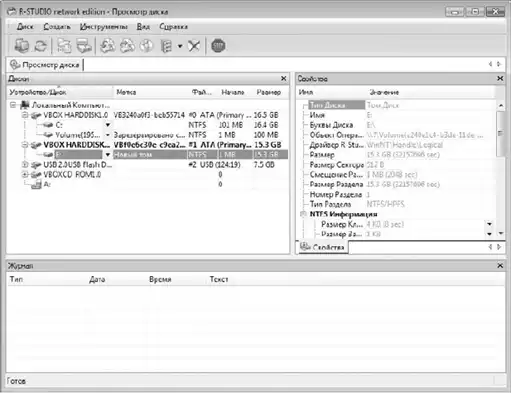Expand the USB 2.0 USB Flash tree node
The width and height of the screenshot is (511, 393).
coord(25,165)
